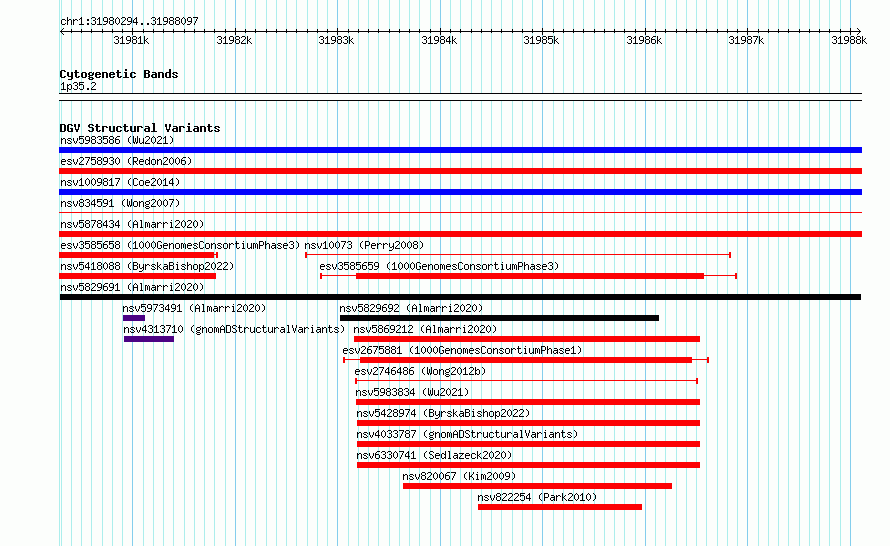Select the red bar under nsv822254 (Park2010)
890x546 pixels.
pos(560,507)
